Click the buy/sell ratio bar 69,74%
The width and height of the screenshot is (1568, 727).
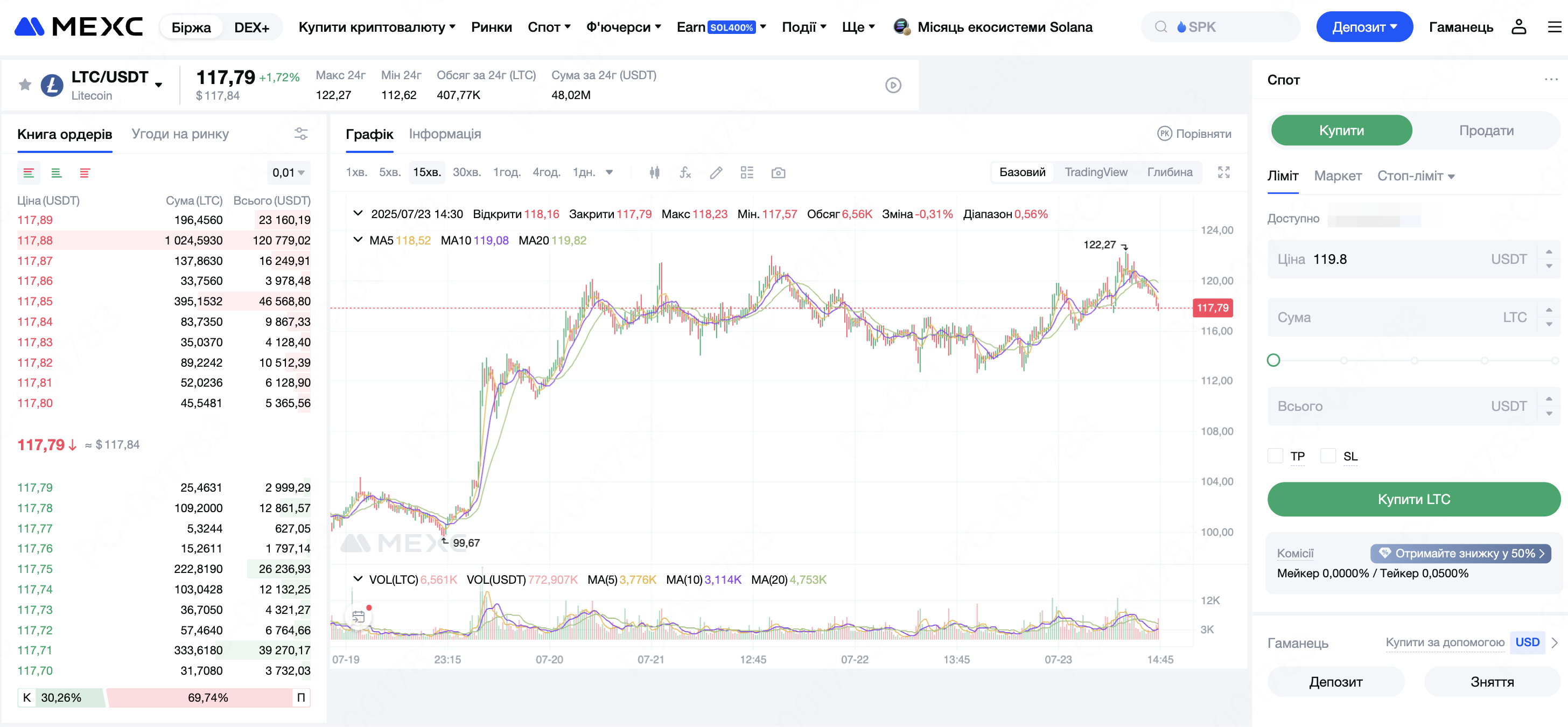pos(207,697)
